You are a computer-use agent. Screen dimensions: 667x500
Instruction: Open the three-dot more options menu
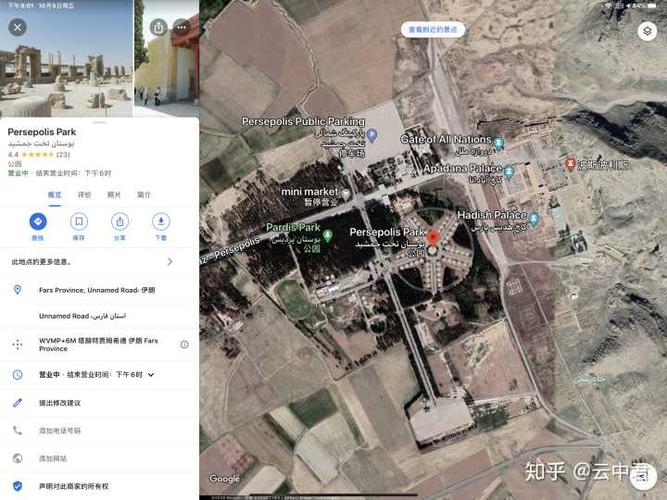182,28
